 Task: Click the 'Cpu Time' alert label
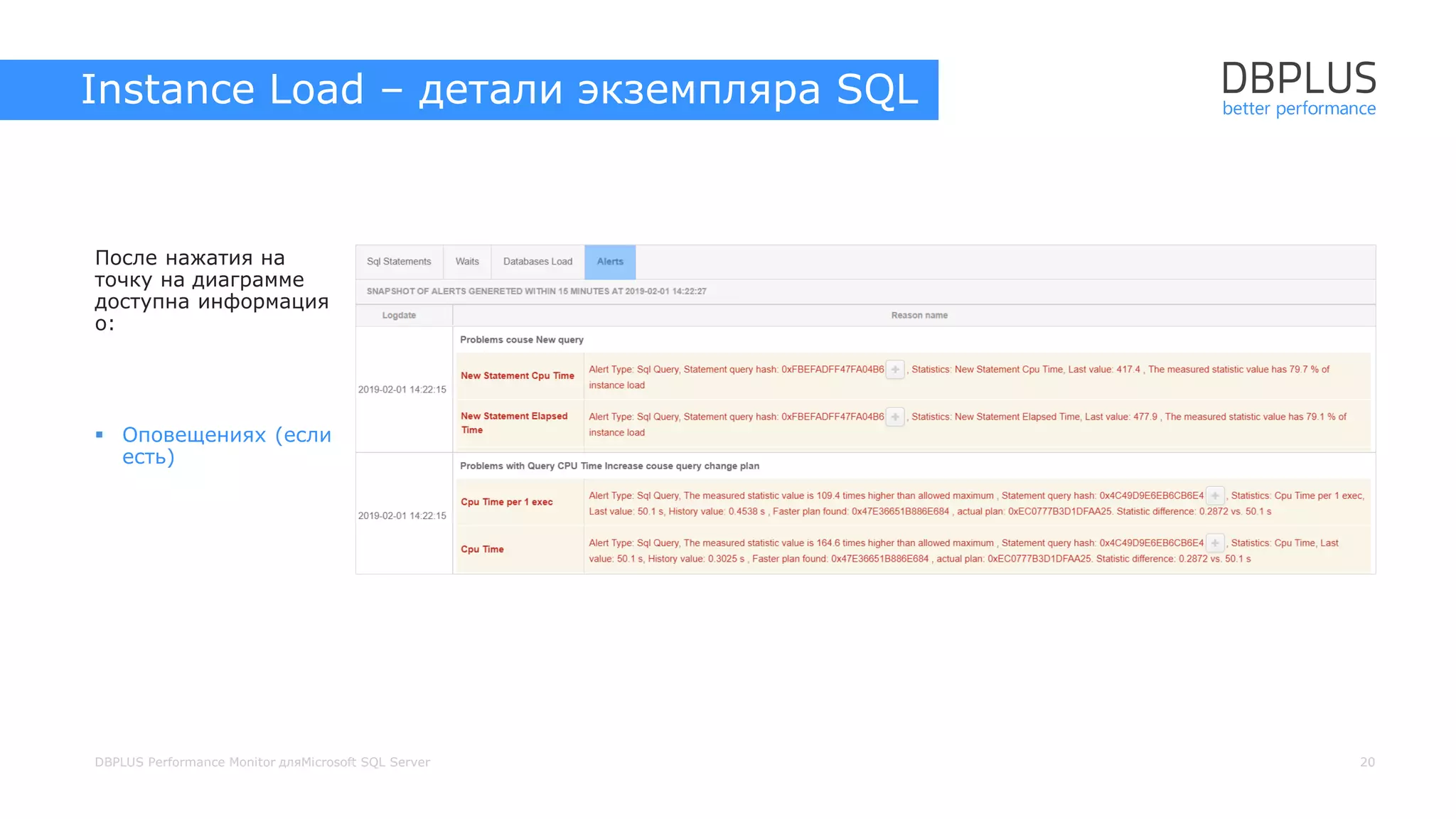[482, 549]
